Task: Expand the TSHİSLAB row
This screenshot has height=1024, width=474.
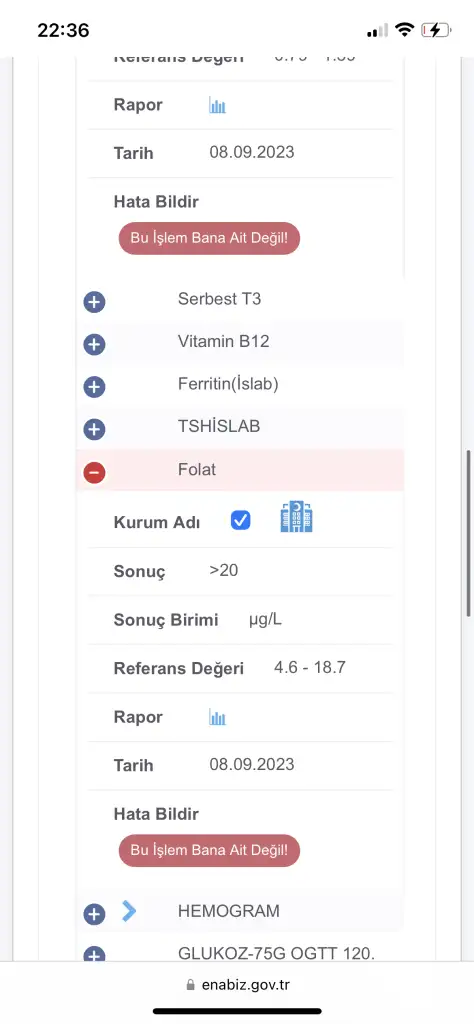Action: tap(240, 427)
